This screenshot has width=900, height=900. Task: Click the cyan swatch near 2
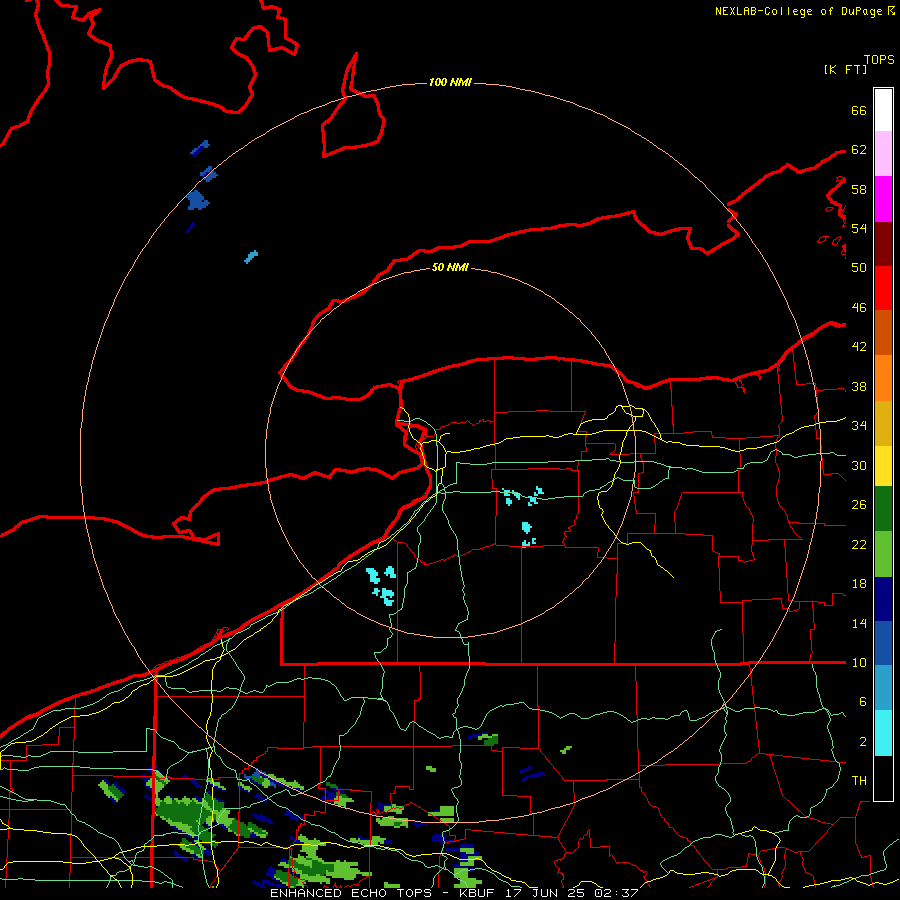tap(883, 733)
